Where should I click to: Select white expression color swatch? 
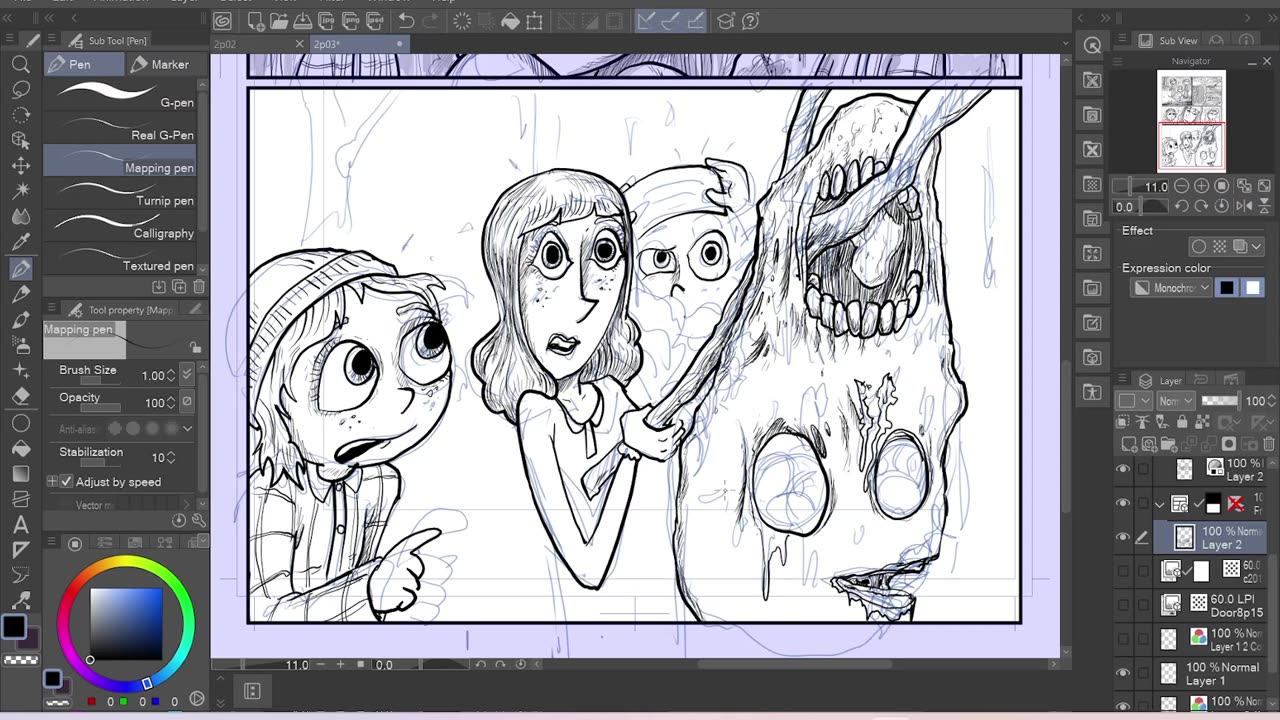point(1253,288)
